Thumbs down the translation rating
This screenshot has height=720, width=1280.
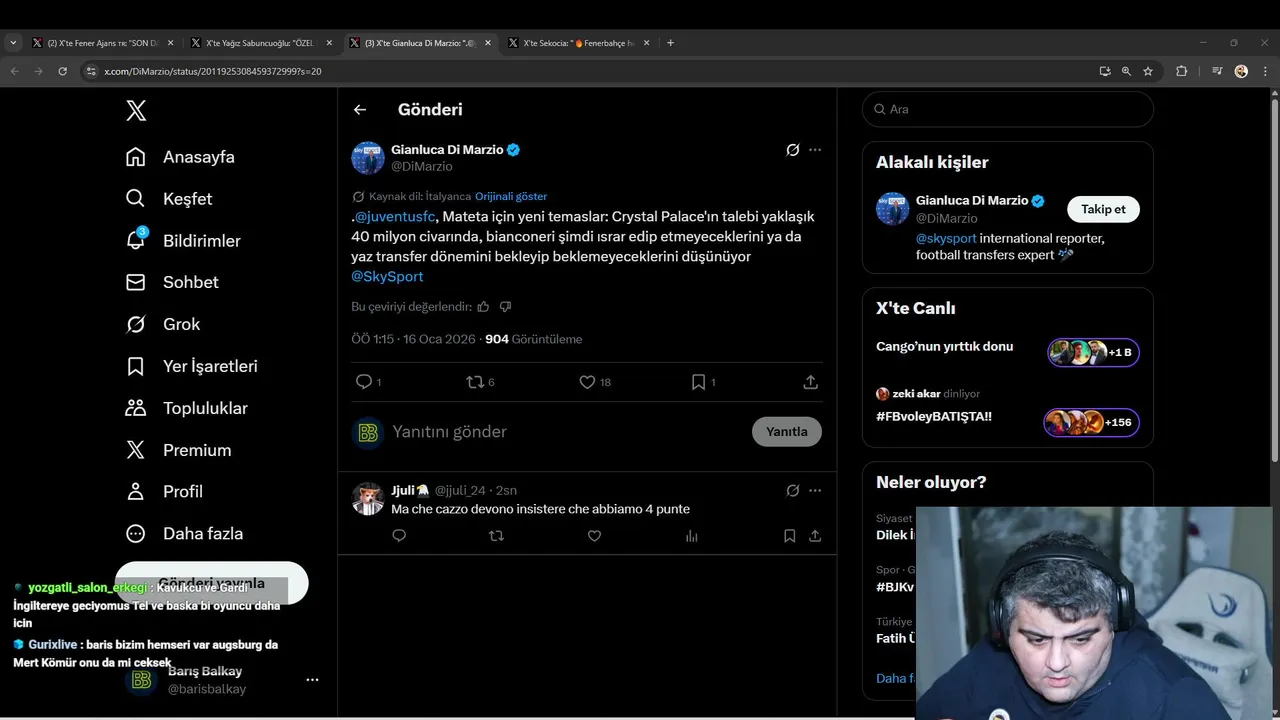(505, 307)
